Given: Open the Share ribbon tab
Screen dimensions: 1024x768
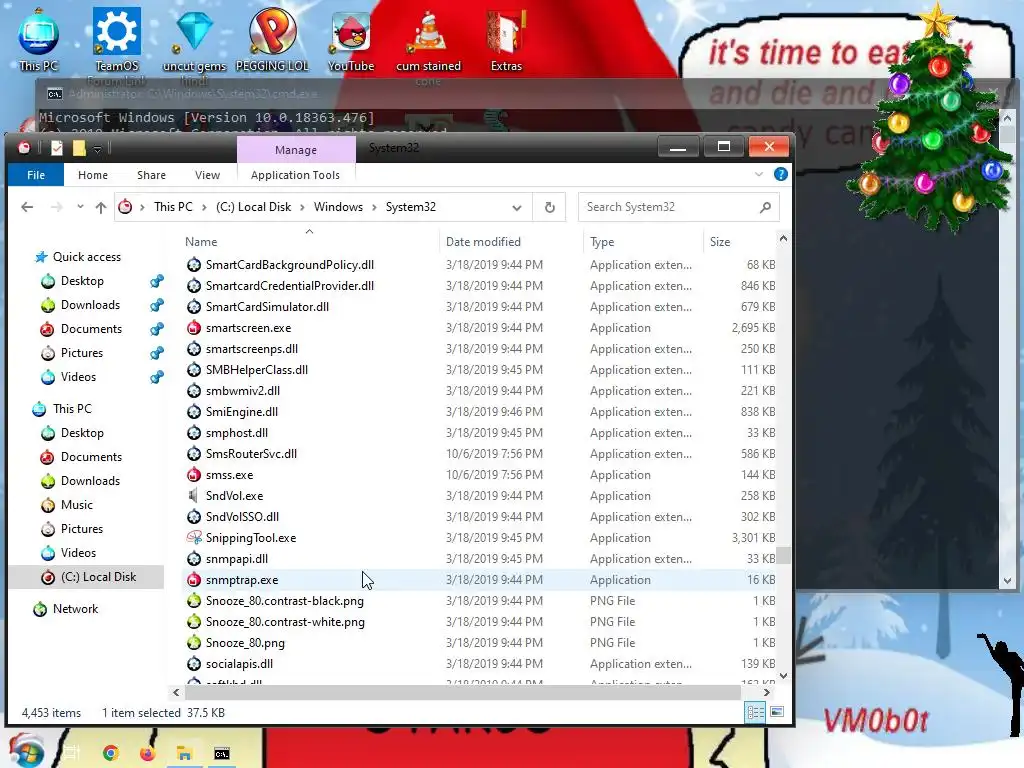Looking at the screenshot, I should pyautogui.click(x=152, y=175).
